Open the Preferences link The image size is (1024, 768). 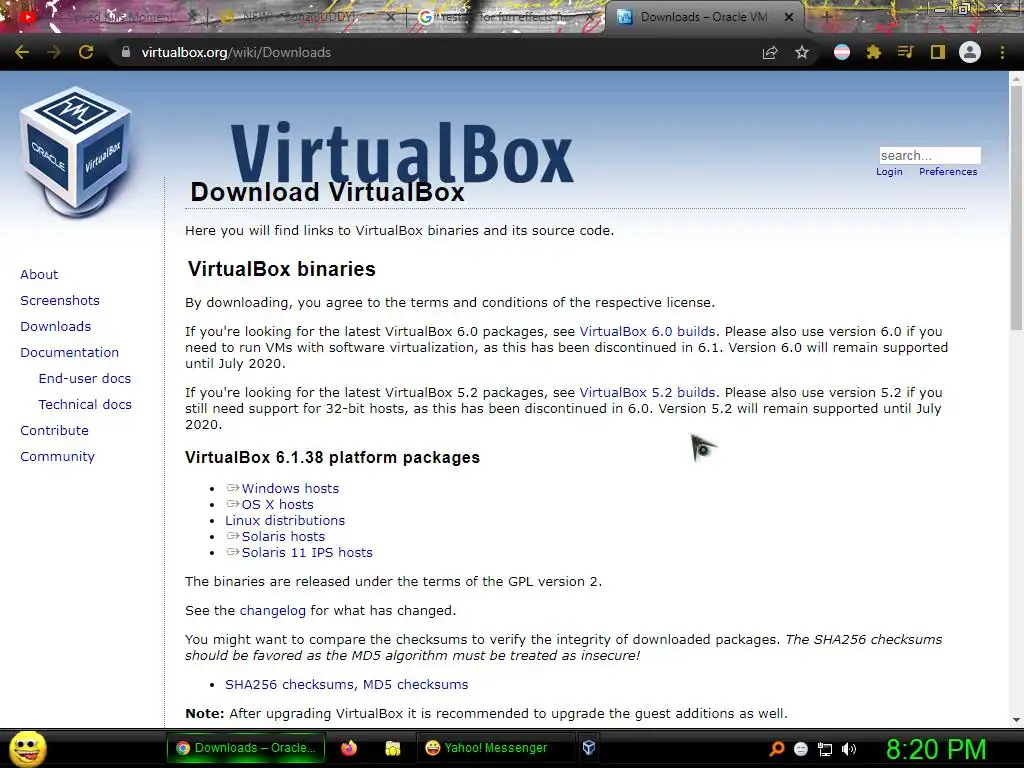948,172
